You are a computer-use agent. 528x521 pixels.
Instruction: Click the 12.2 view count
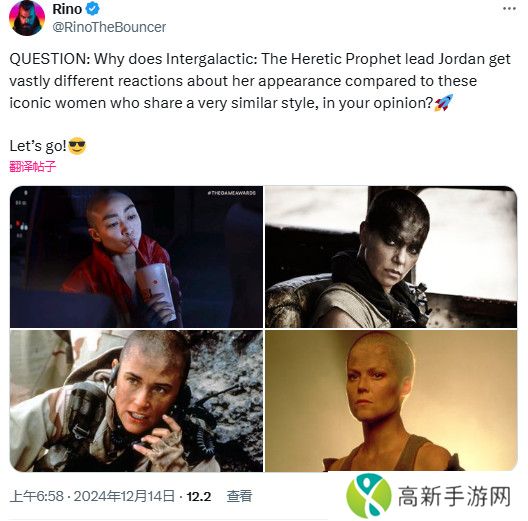pos(199,496)
